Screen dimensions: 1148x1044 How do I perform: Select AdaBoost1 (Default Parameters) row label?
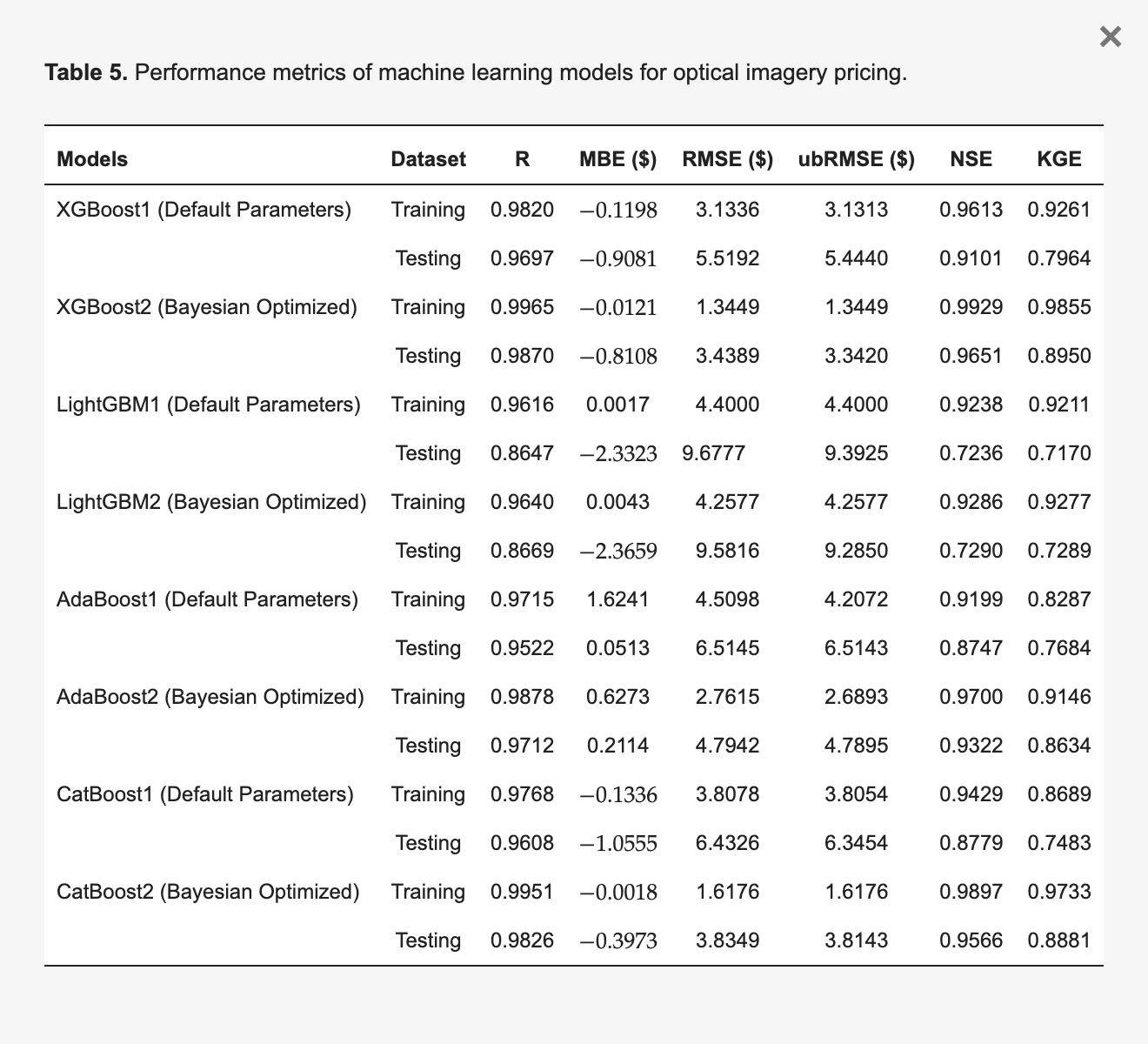(208, 599)
